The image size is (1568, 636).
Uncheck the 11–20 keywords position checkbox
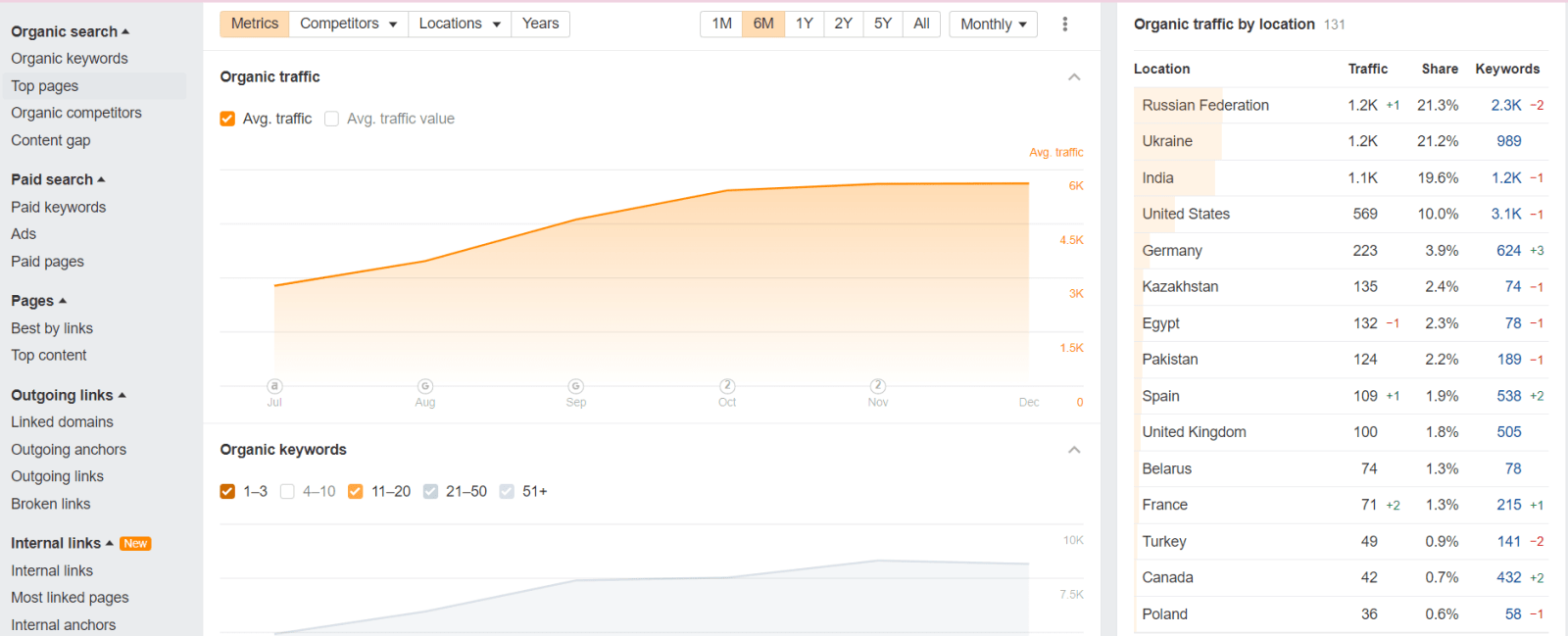pyautogui.click(x=356, y=491)
